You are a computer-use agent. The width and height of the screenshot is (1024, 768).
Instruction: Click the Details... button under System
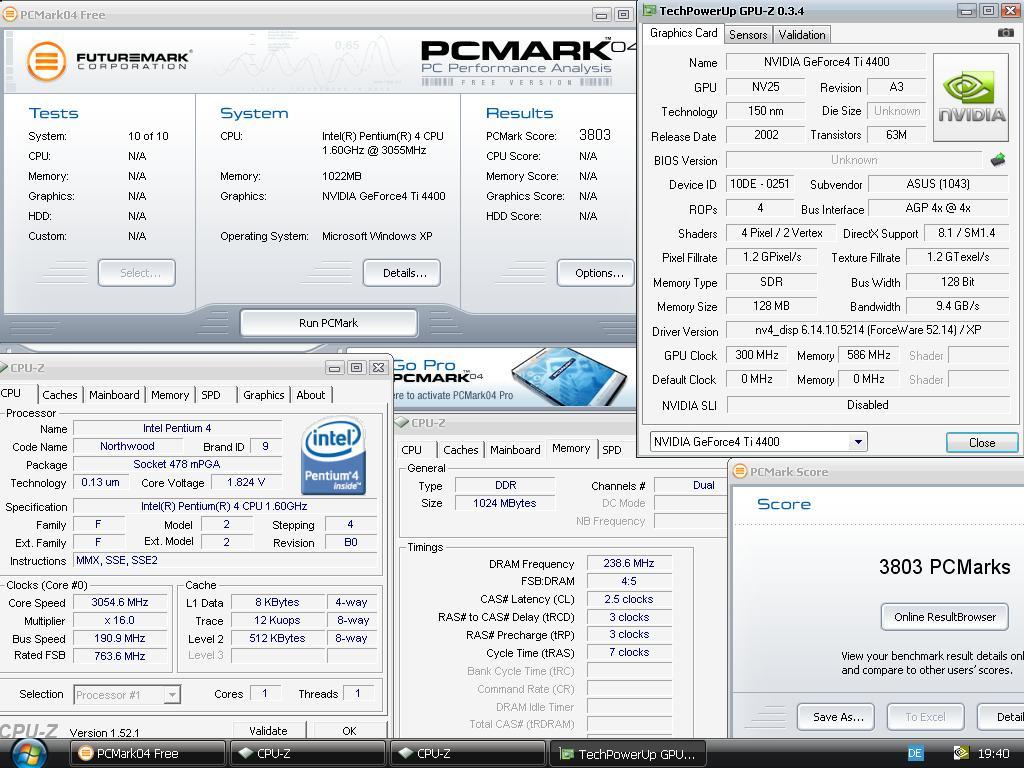pos(402,273)
